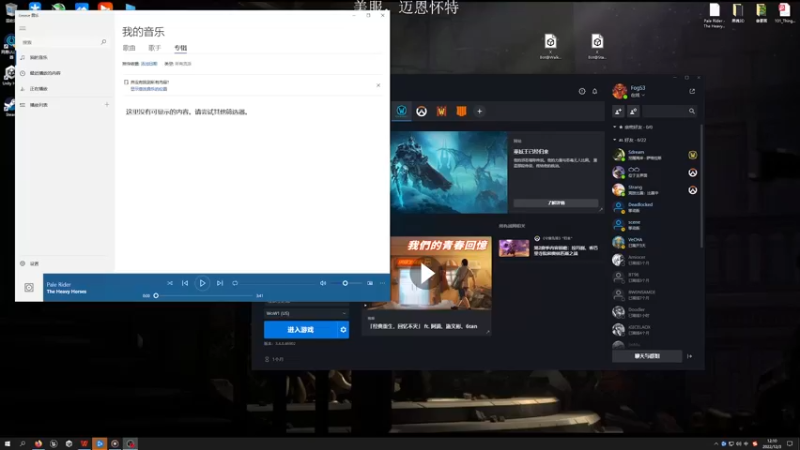Collapse the friends sidebar arrow icon
Viewport: 800px width, 450px height.
coord(690,356)
